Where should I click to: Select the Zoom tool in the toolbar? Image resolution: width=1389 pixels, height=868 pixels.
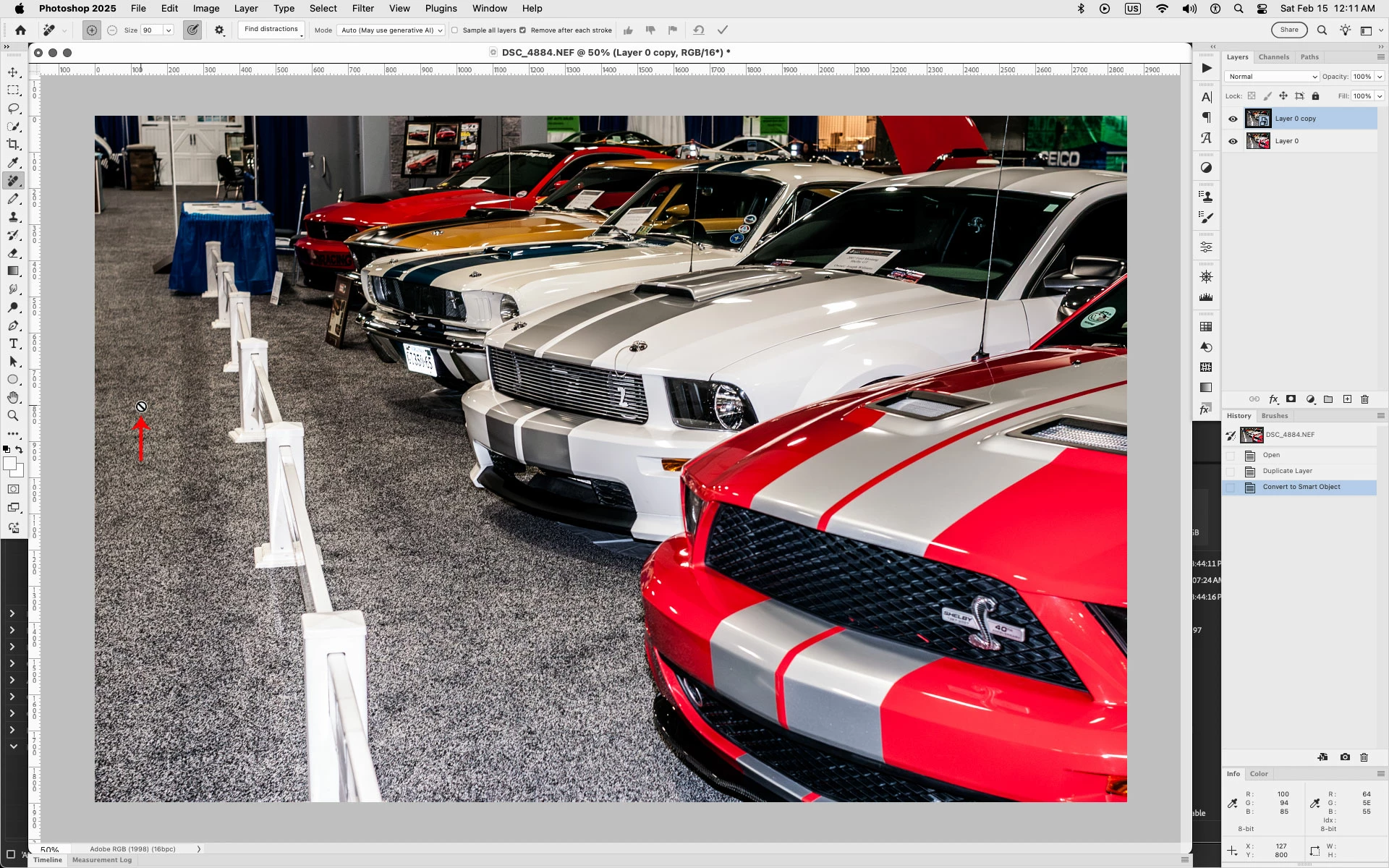13,416
